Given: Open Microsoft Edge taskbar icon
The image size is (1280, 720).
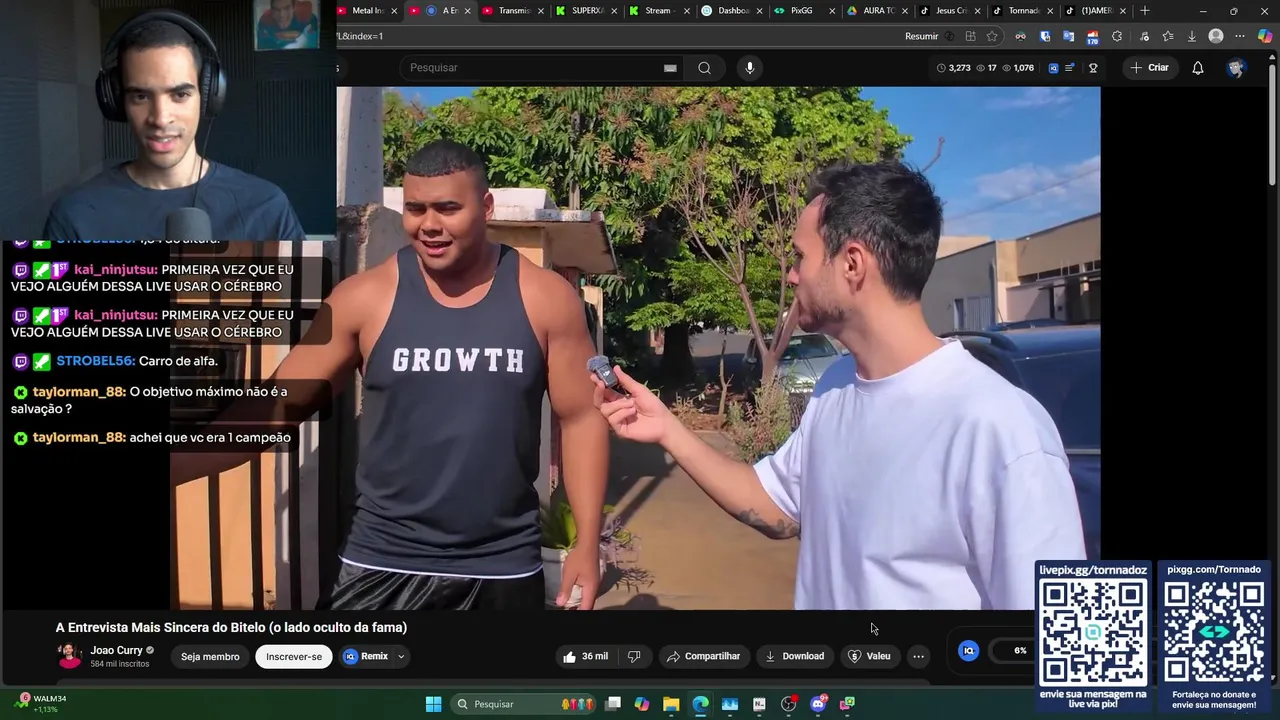Looking at the screenshot, I should [700, 704].
